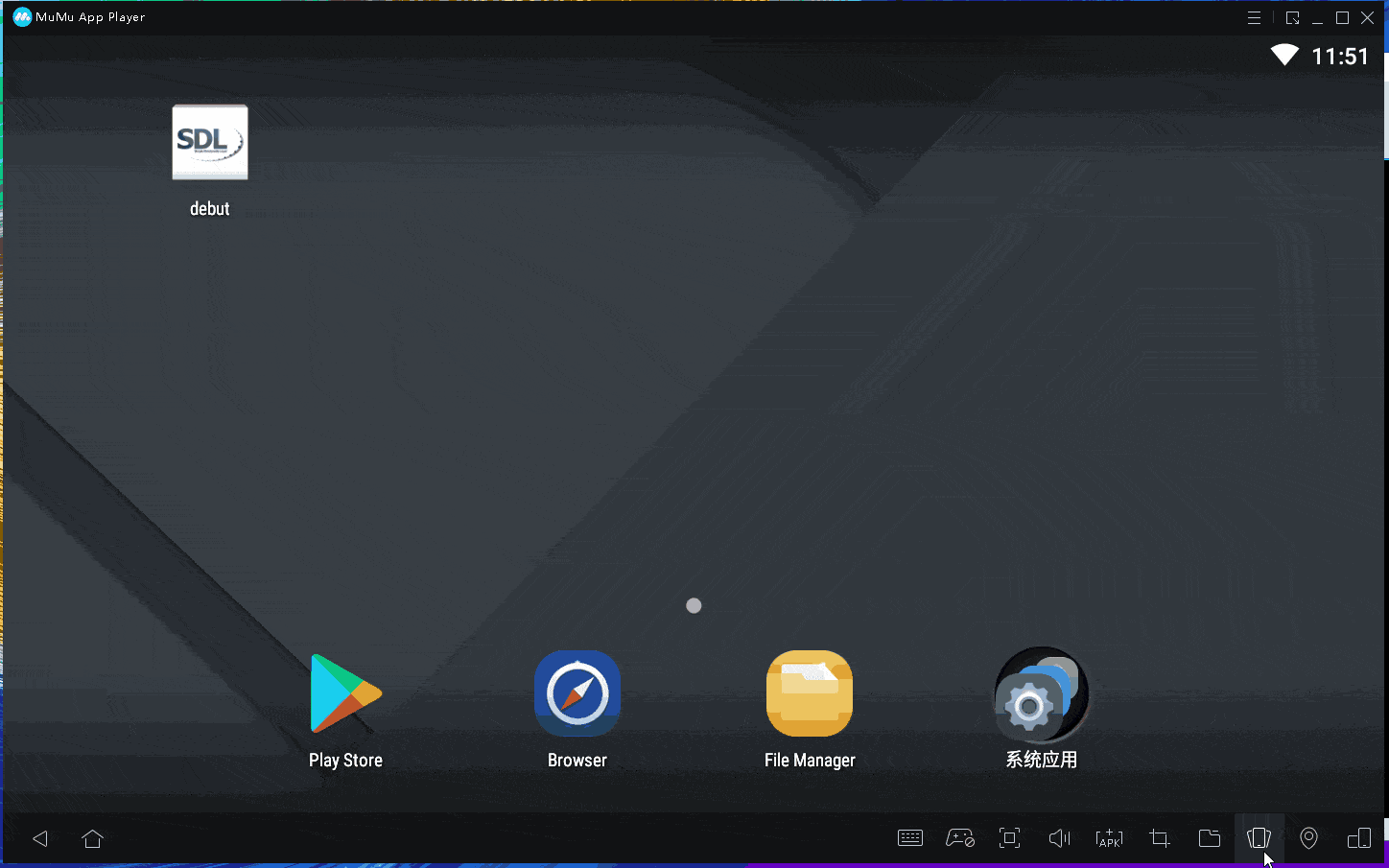
Task: Expand the 系统应用 app folder
Action: pos(1041,695)
